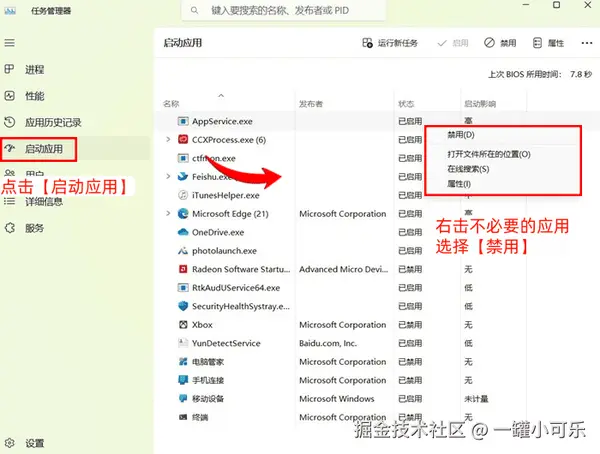Image resolution: width=600 pixels, height=454 pixels.
Task: Click the YunDetectService icon
Action: coord(183,343)
